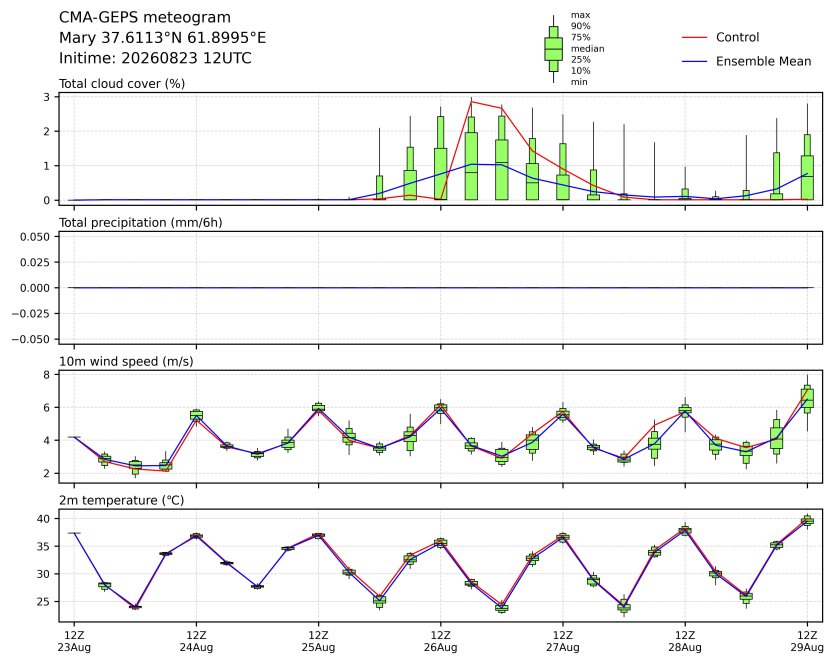The height and width of the screenshot is (664, 835).
Task: Click the '10%' percentile legend label
Action: 580,71
